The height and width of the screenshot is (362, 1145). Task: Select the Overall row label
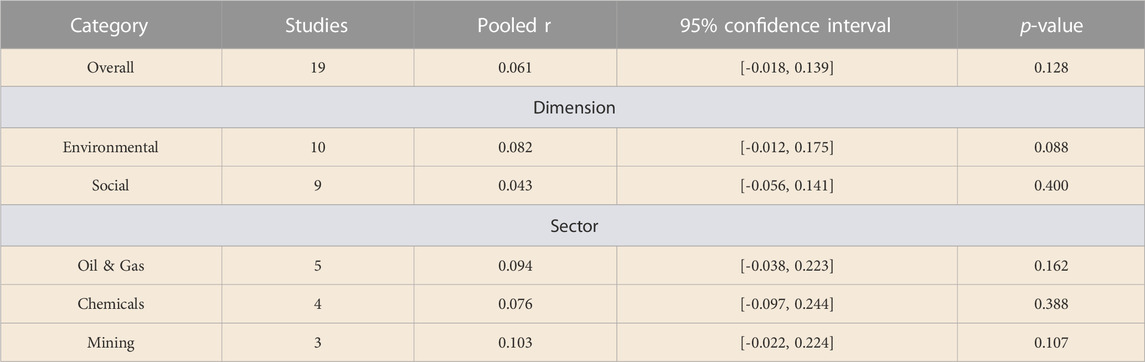click(x=110, y=68)
